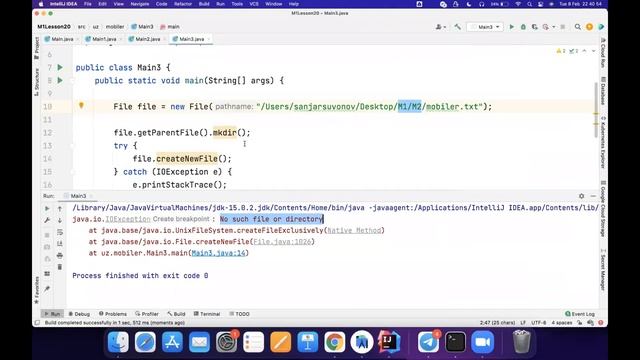Open the Navigate menu
Screen dimensions: 640x360
[x=140, y=4]
